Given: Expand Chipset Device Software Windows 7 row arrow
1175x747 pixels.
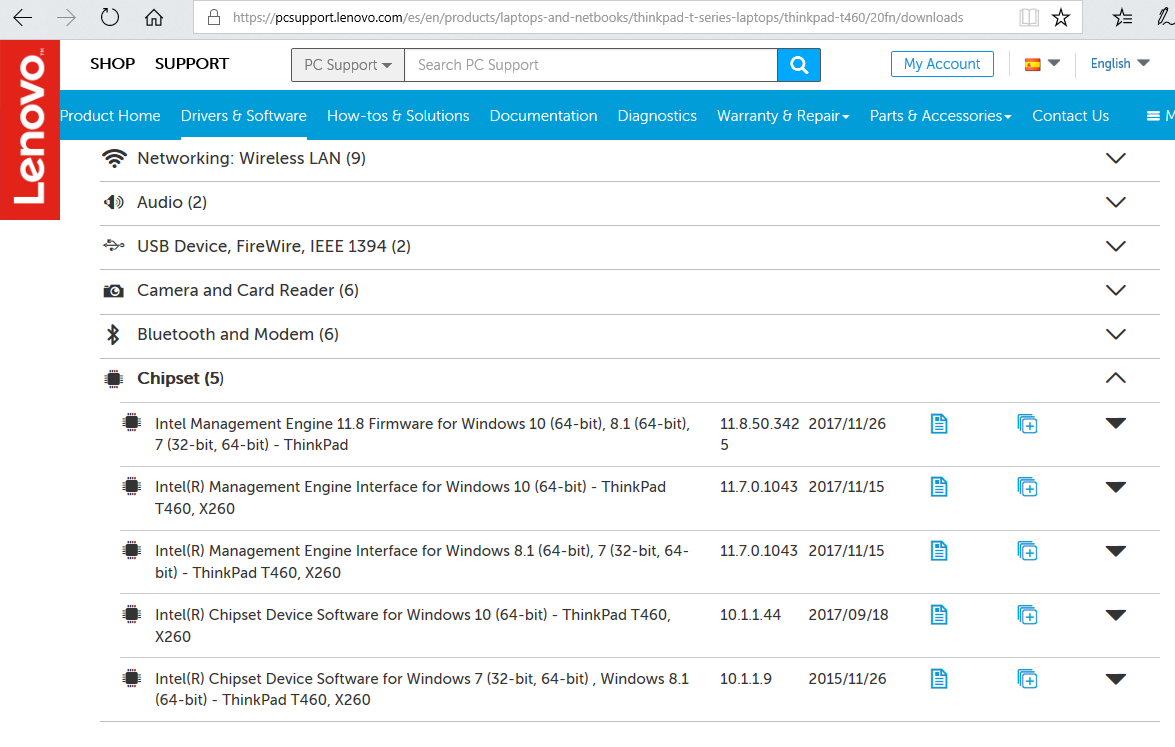Looking at the screenshot, I should 1116,679.
